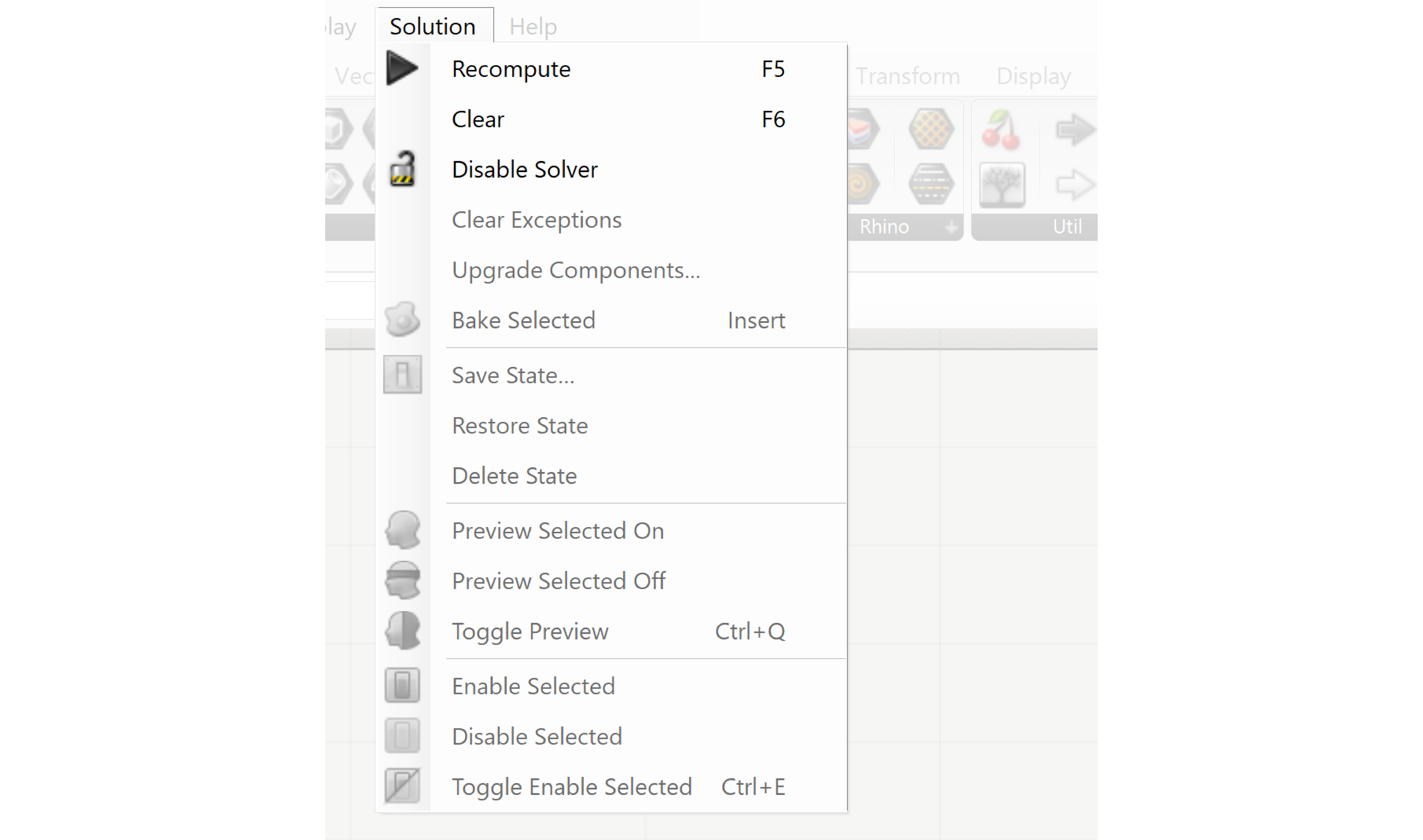Expand the Rhino panel with plus arrow
The height and width of the screenshot is (840, 1423).
click(x=951, y=227)
